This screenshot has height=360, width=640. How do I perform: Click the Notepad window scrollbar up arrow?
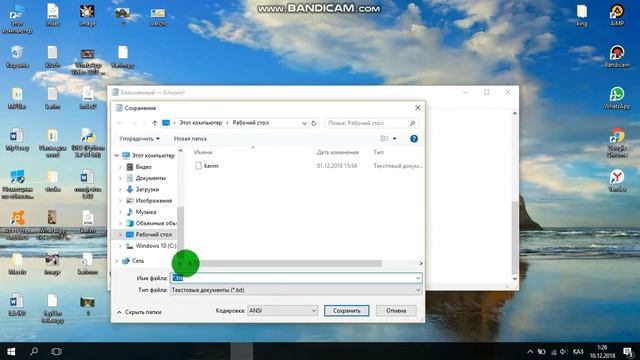coord(515,114)
